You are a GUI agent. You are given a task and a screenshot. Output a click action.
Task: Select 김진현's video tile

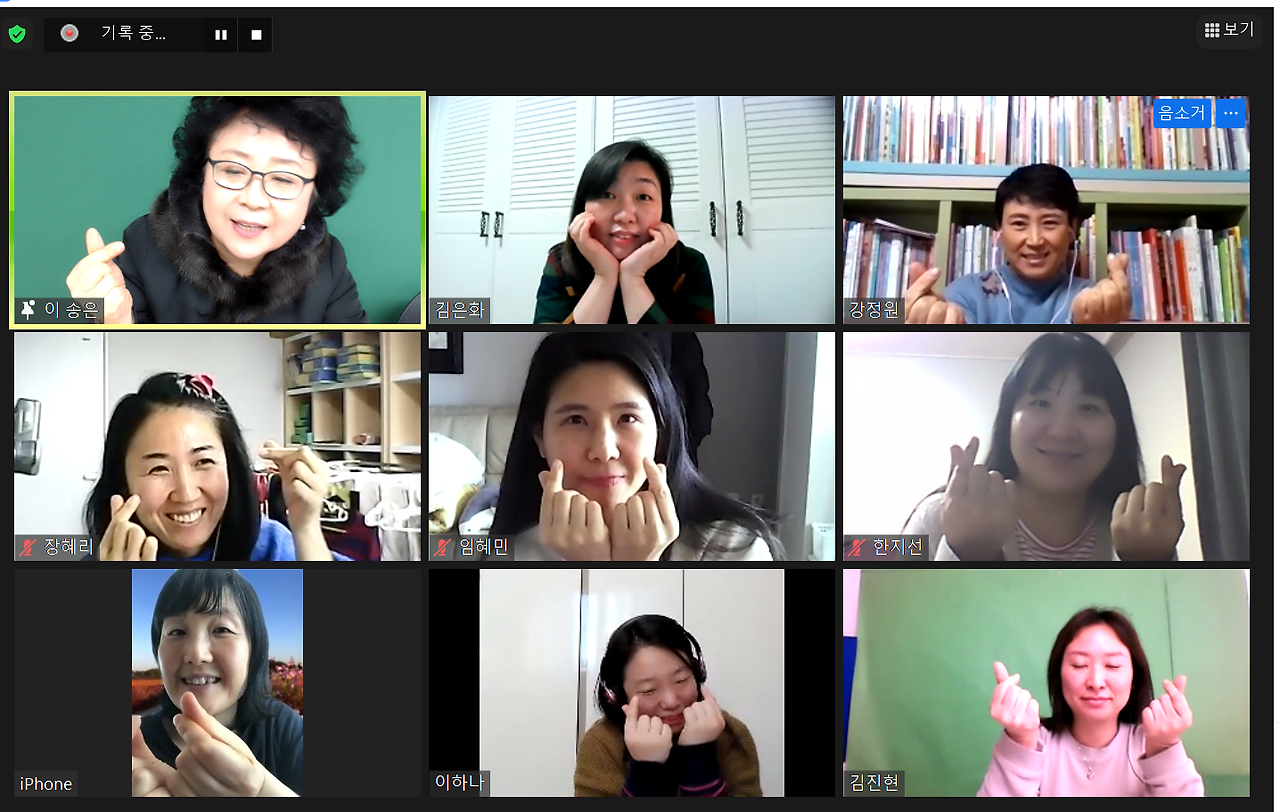tap(1046, 683)
